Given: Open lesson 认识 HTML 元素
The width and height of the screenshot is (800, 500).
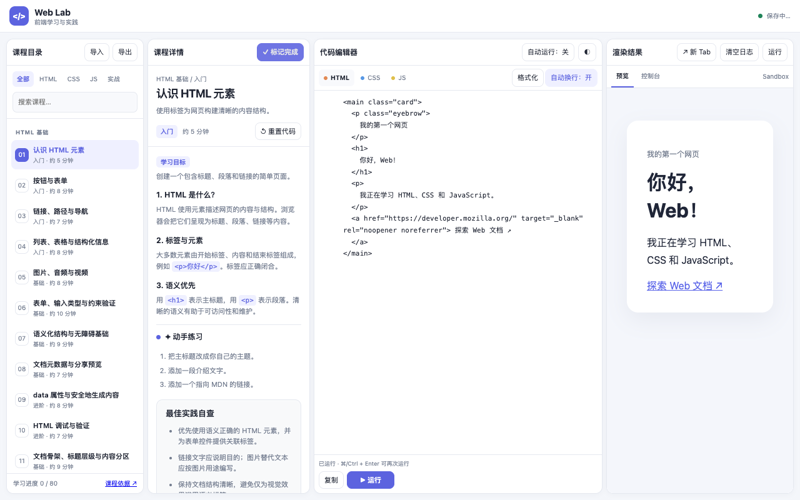Looking at the screenshot, I should [75, 155].
